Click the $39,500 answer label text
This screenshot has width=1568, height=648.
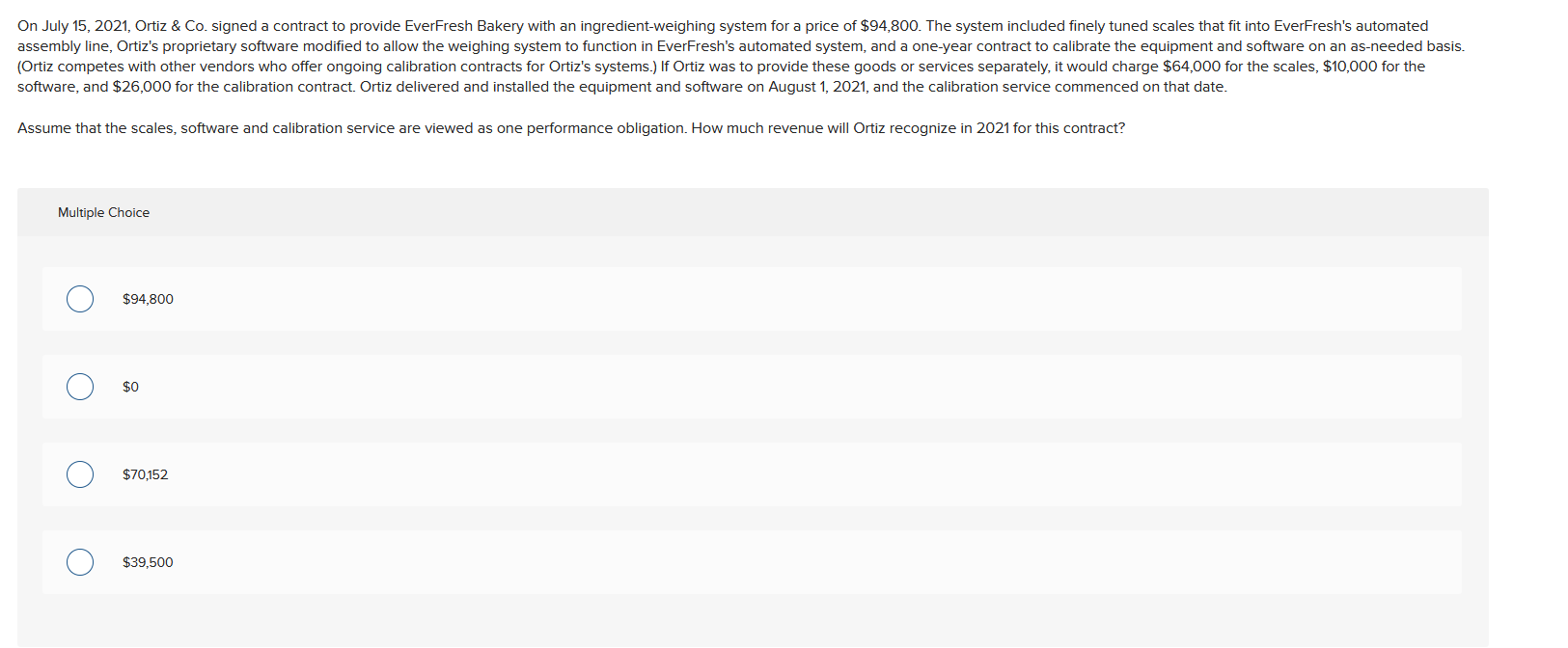pyautogui.click(x=148, y=562)
